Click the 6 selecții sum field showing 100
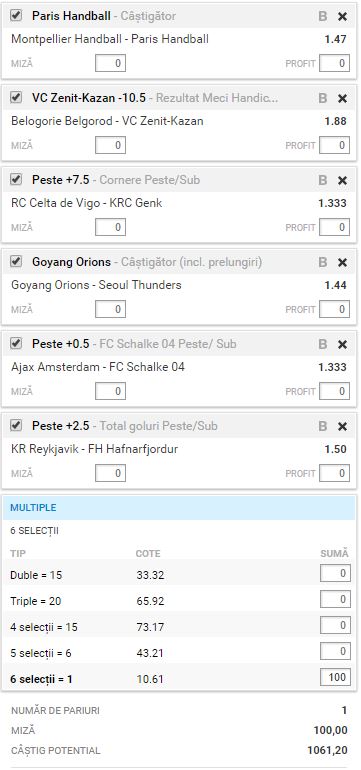 [335, 678]
